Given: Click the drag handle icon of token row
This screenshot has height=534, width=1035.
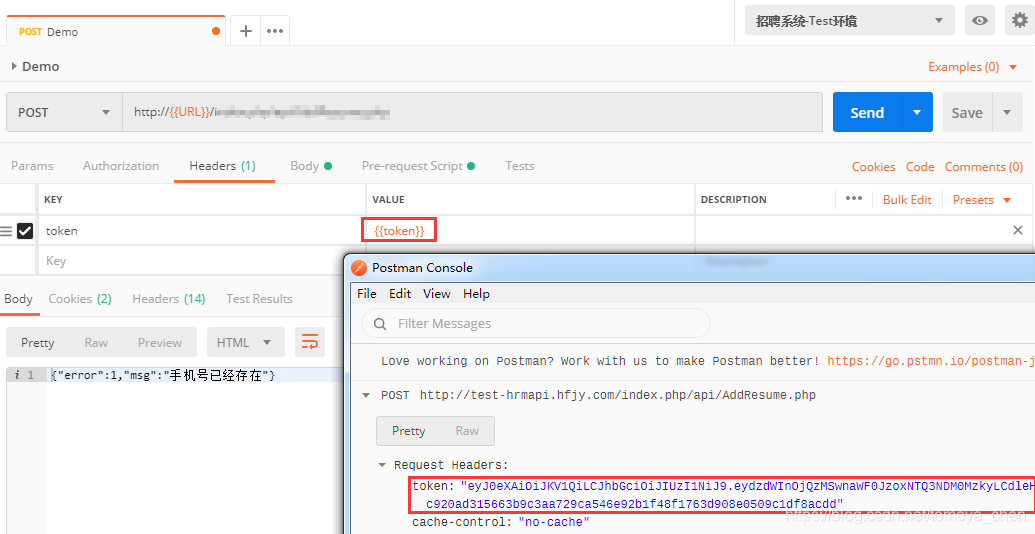Looking at the screenshot, I should point(6,231).
